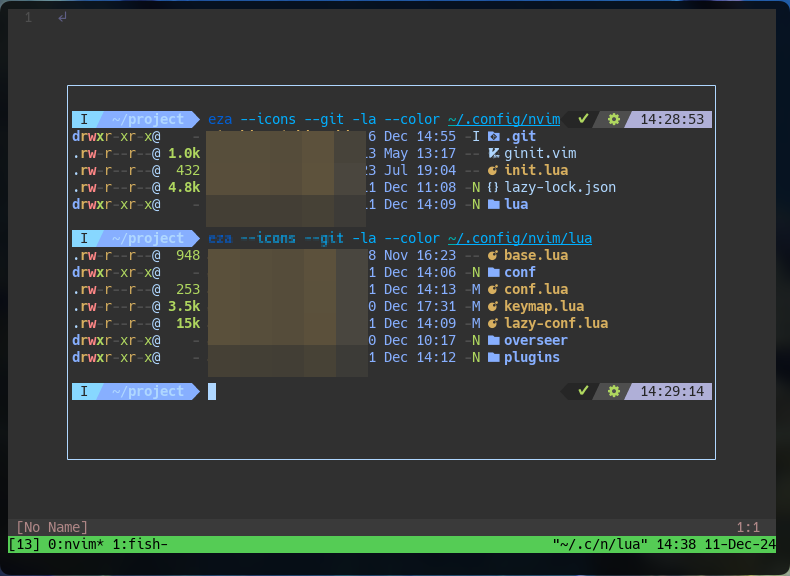
Task: Click the 14:28:53 timestamp segment
Action: pyautogui.click(x=672, y=119)
